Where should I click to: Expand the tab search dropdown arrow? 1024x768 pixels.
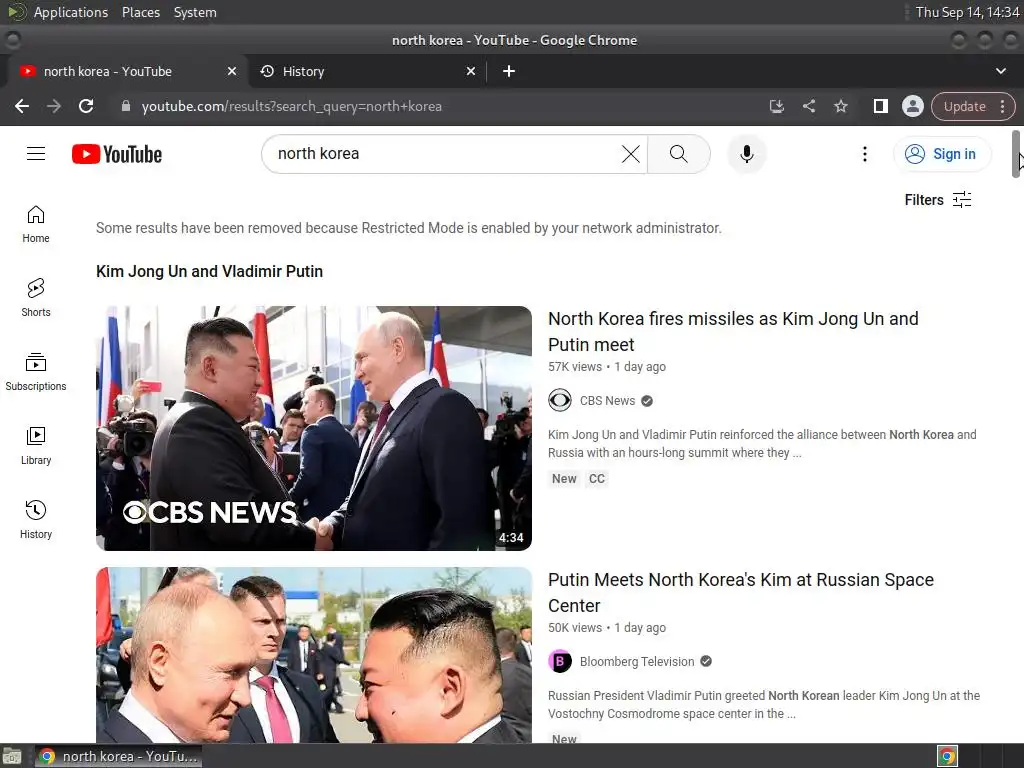point(1000,71)
